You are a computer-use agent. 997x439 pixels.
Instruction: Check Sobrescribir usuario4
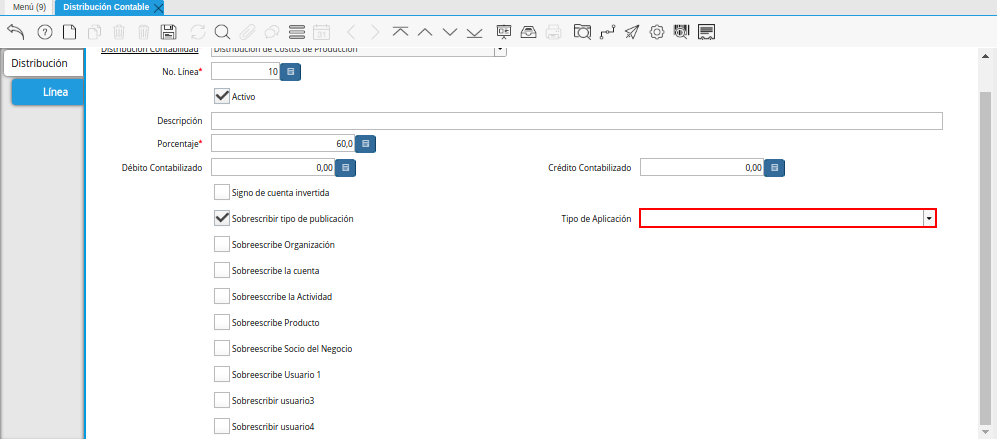[x=222, y=426]
